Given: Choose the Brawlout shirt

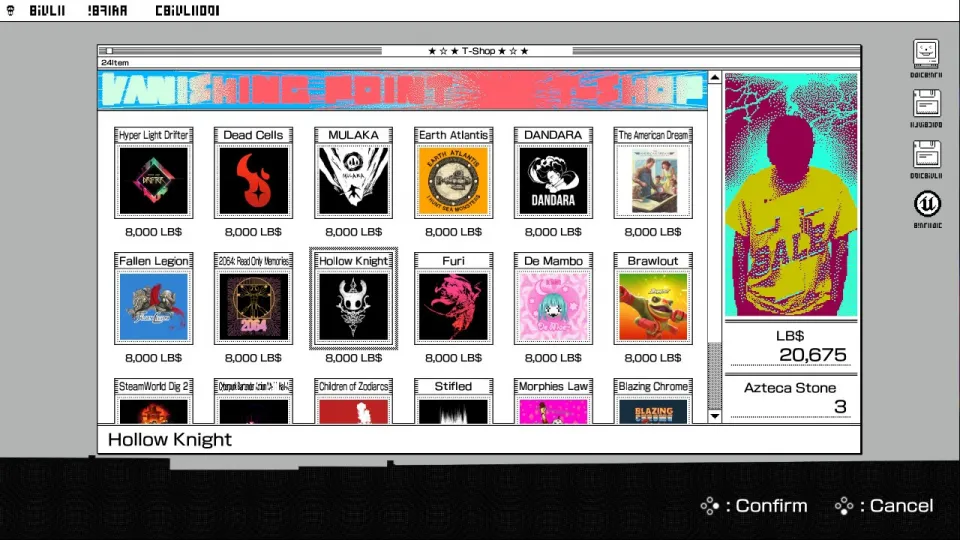Looking at the screenshot, I should pyautogui.click(x=653, y=307).
